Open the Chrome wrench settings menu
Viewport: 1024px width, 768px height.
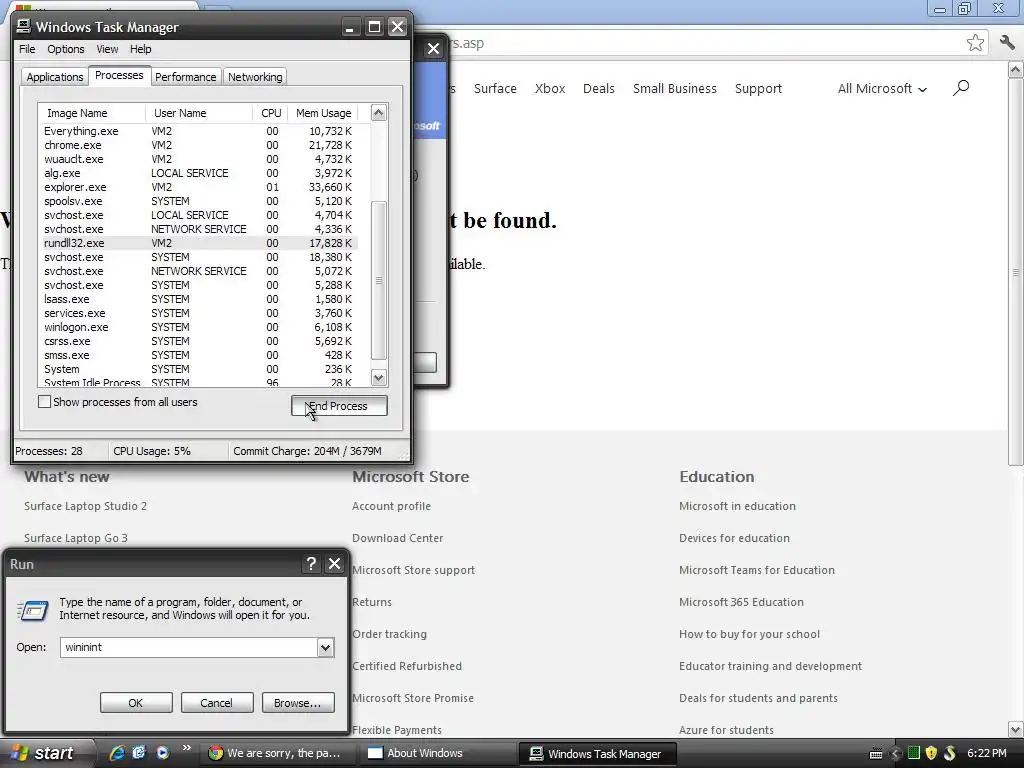1007,43
